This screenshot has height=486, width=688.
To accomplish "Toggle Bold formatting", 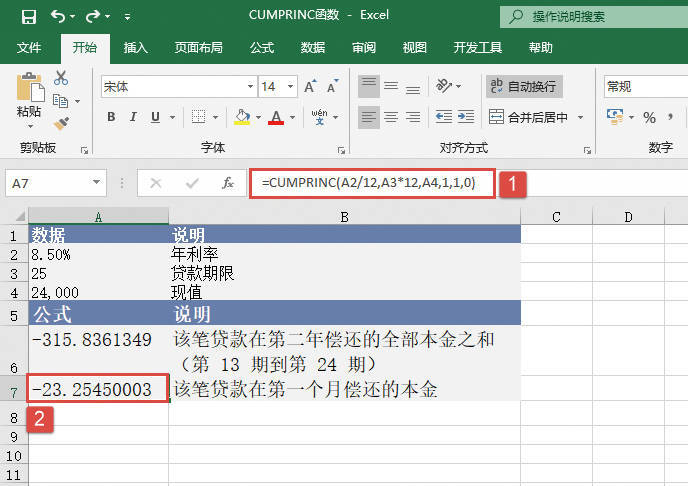I will pos(111,118).
